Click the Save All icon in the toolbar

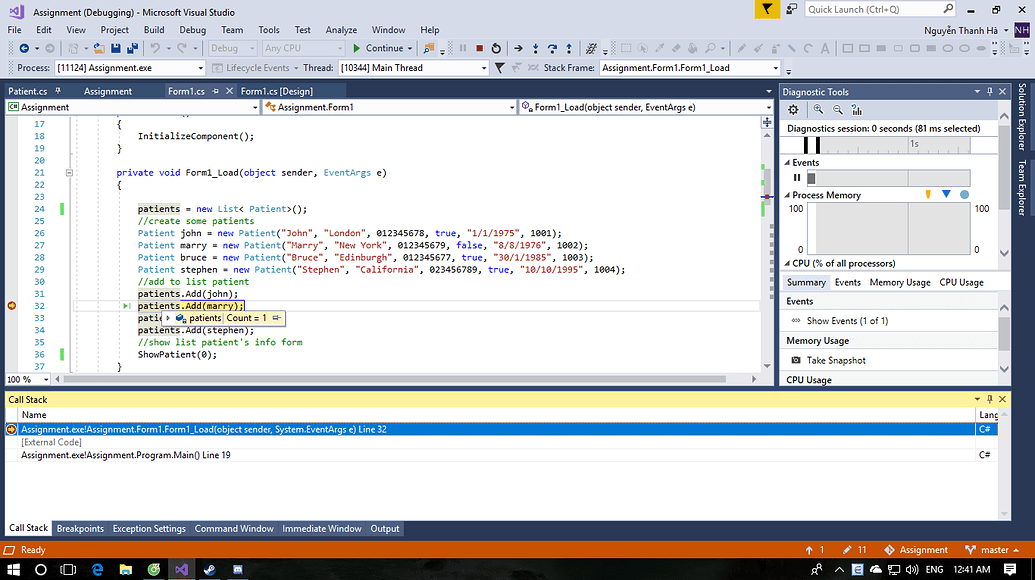tap(133, 48)
